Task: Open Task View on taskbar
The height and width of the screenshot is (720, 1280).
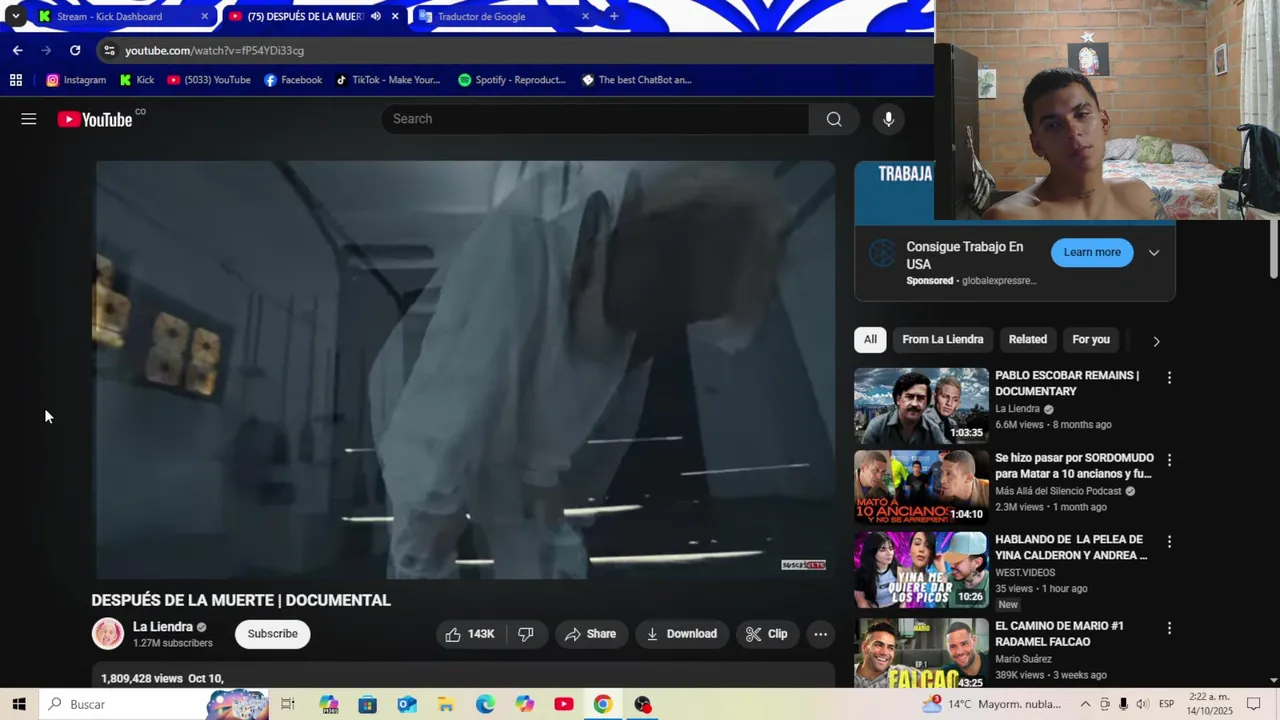Action: [x=288, y=704]
